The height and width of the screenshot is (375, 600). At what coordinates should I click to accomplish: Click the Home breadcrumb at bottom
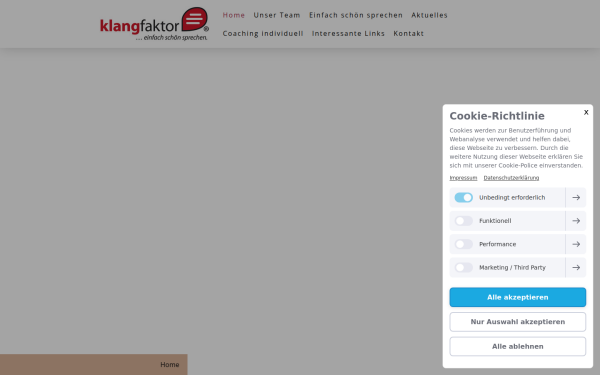click(x=170, y=365)
